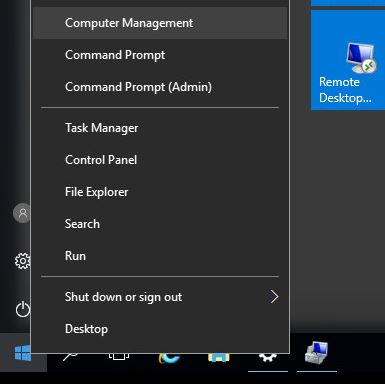Viewport: 385px width, 384px height.
Task: Show the Desktop via menu entry
Action: pos(160,329)
